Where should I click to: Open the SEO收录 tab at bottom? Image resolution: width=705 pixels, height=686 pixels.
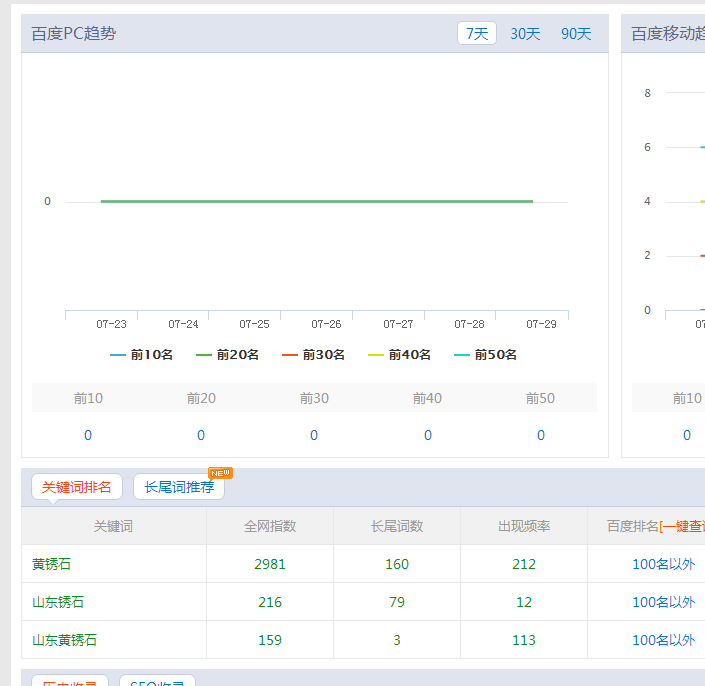157,682
